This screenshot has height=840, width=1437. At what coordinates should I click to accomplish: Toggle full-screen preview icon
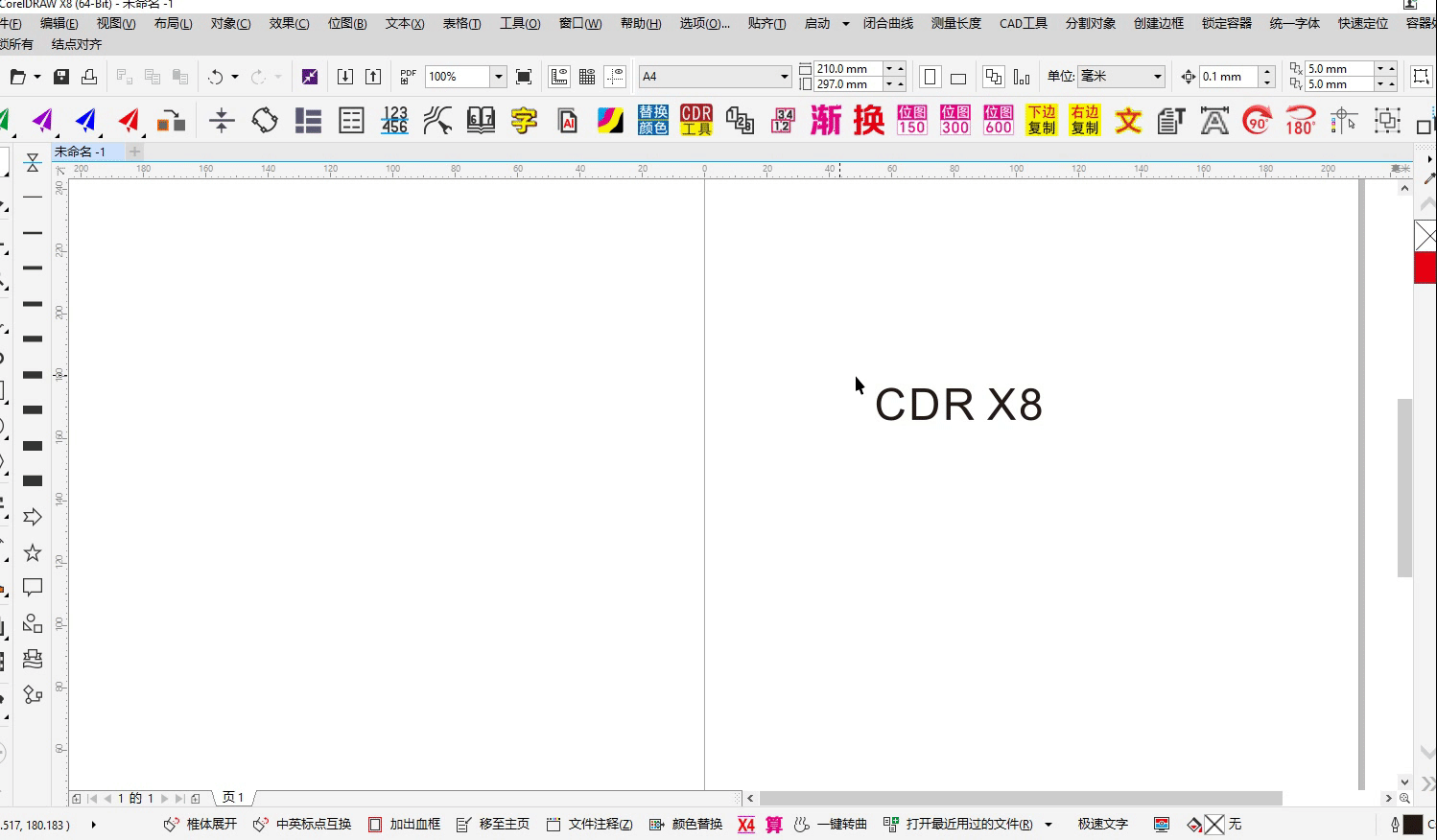(524, 77)
